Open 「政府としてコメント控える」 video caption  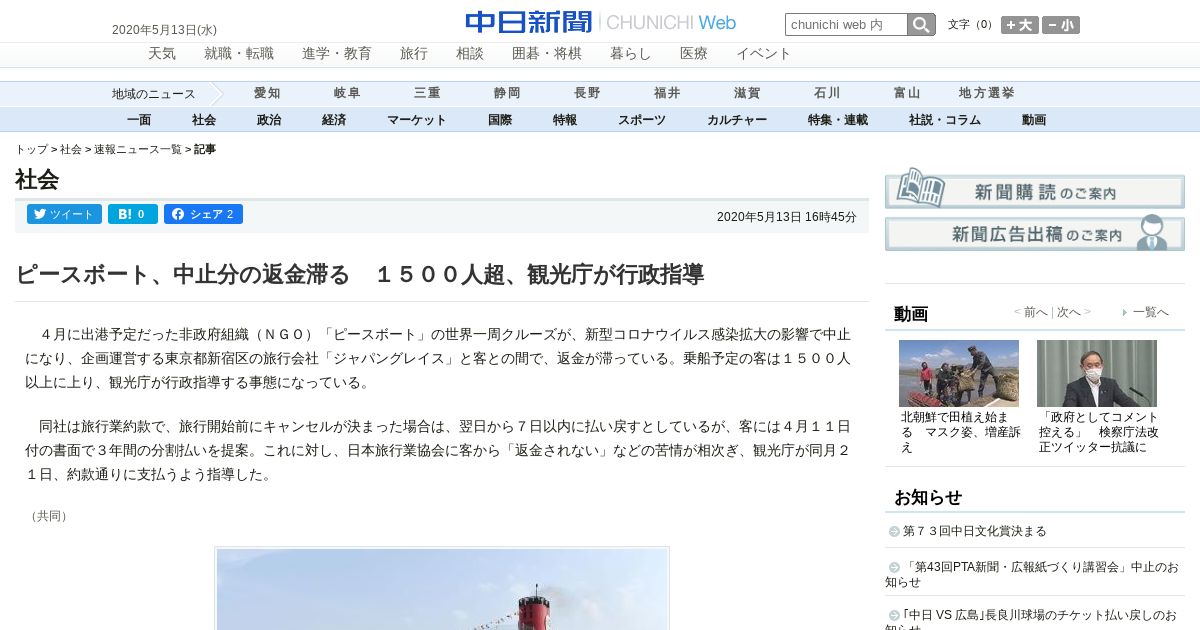coord(1099,432)
